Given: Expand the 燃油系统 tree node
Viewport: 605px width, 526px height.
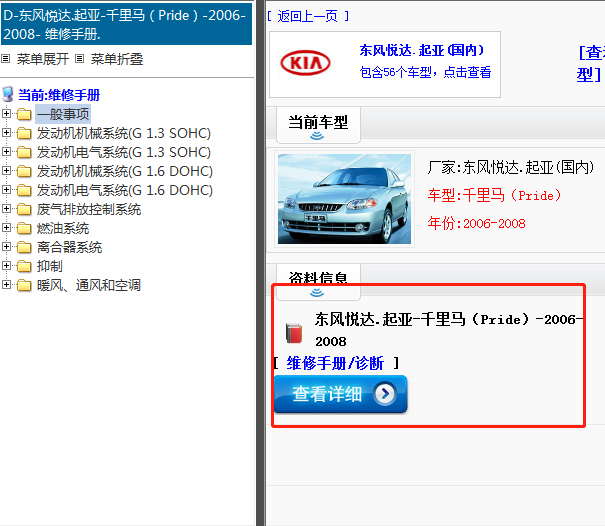Looking at the screenshot, I should [x=6, y=227].
